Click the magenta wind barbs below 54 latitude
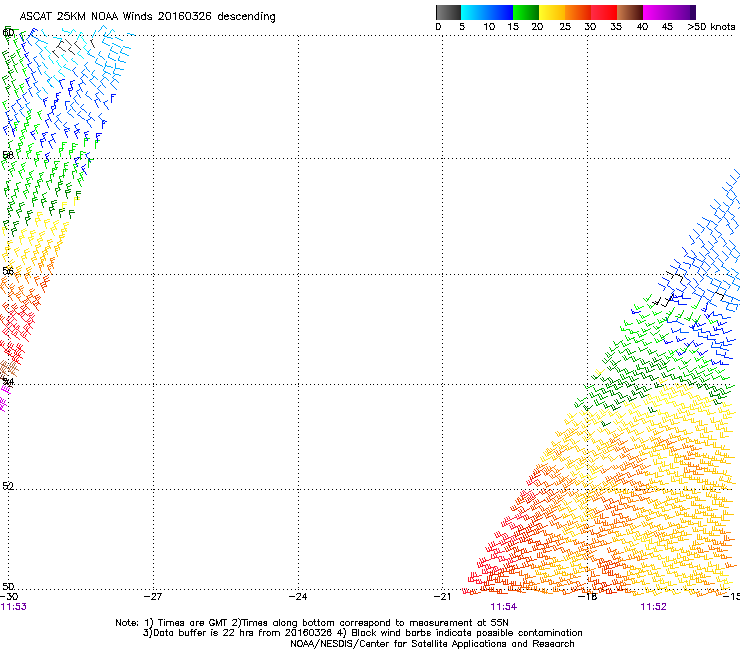This screenshot has height=650, width=740. click(x=4, y=397)
